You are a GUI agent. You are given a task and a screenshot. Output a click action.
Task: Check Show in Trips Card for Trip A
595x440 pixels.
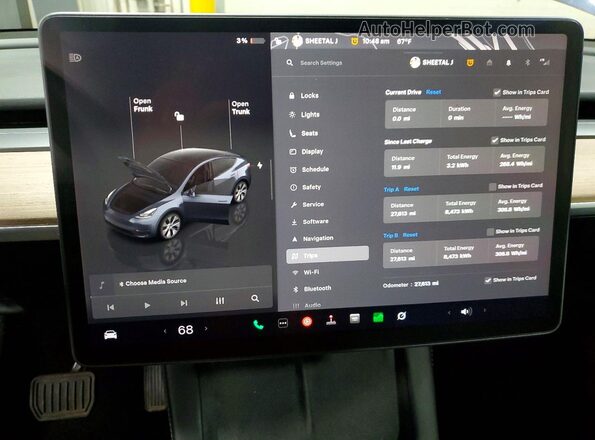click(492, 187)
